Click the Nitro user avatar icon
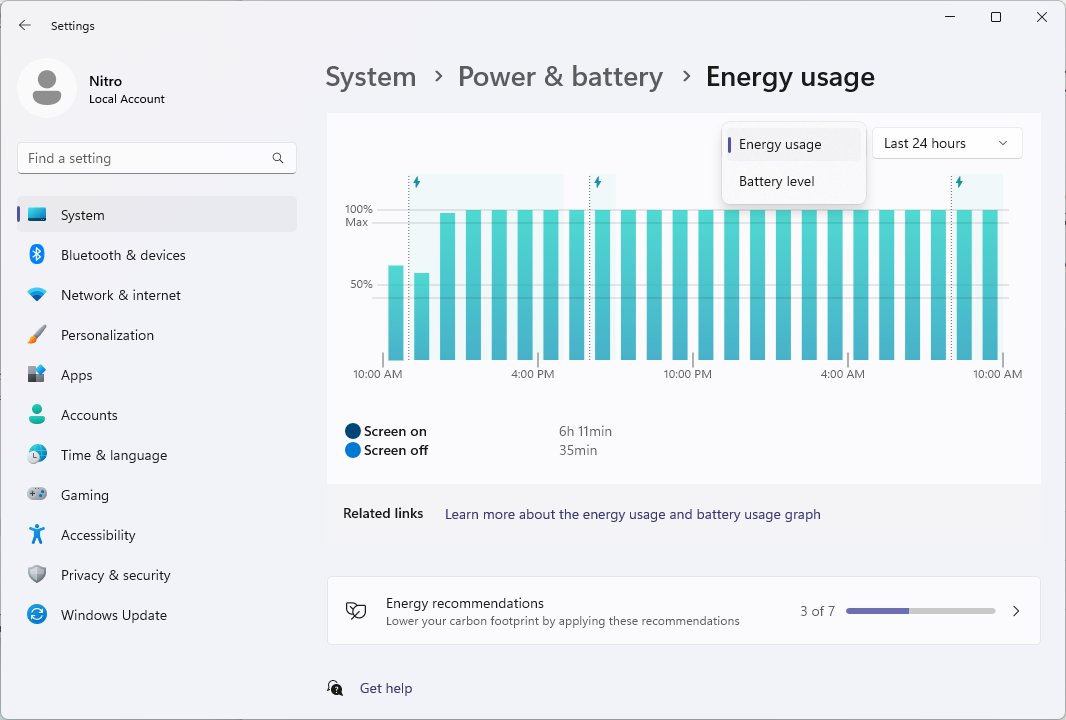 pos(47,88)
